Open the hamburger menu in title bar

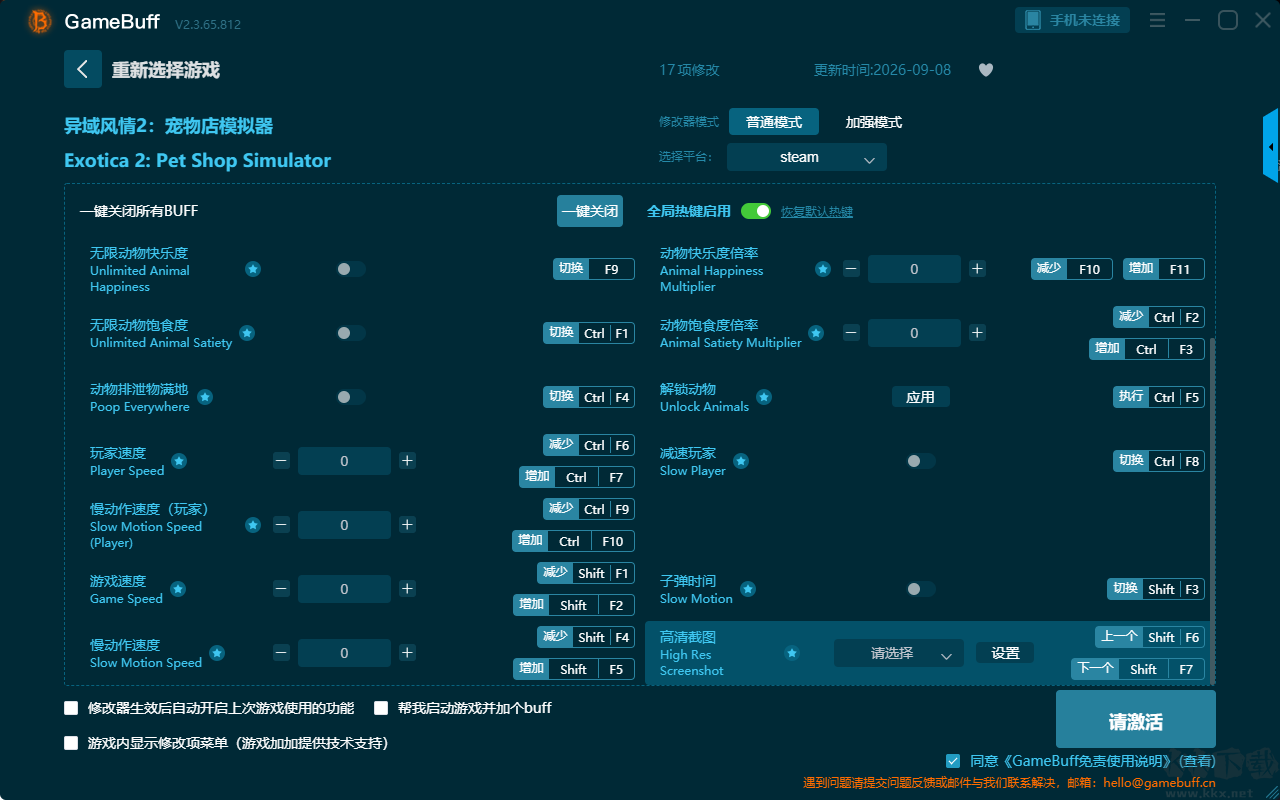[x=1157, y=20]
